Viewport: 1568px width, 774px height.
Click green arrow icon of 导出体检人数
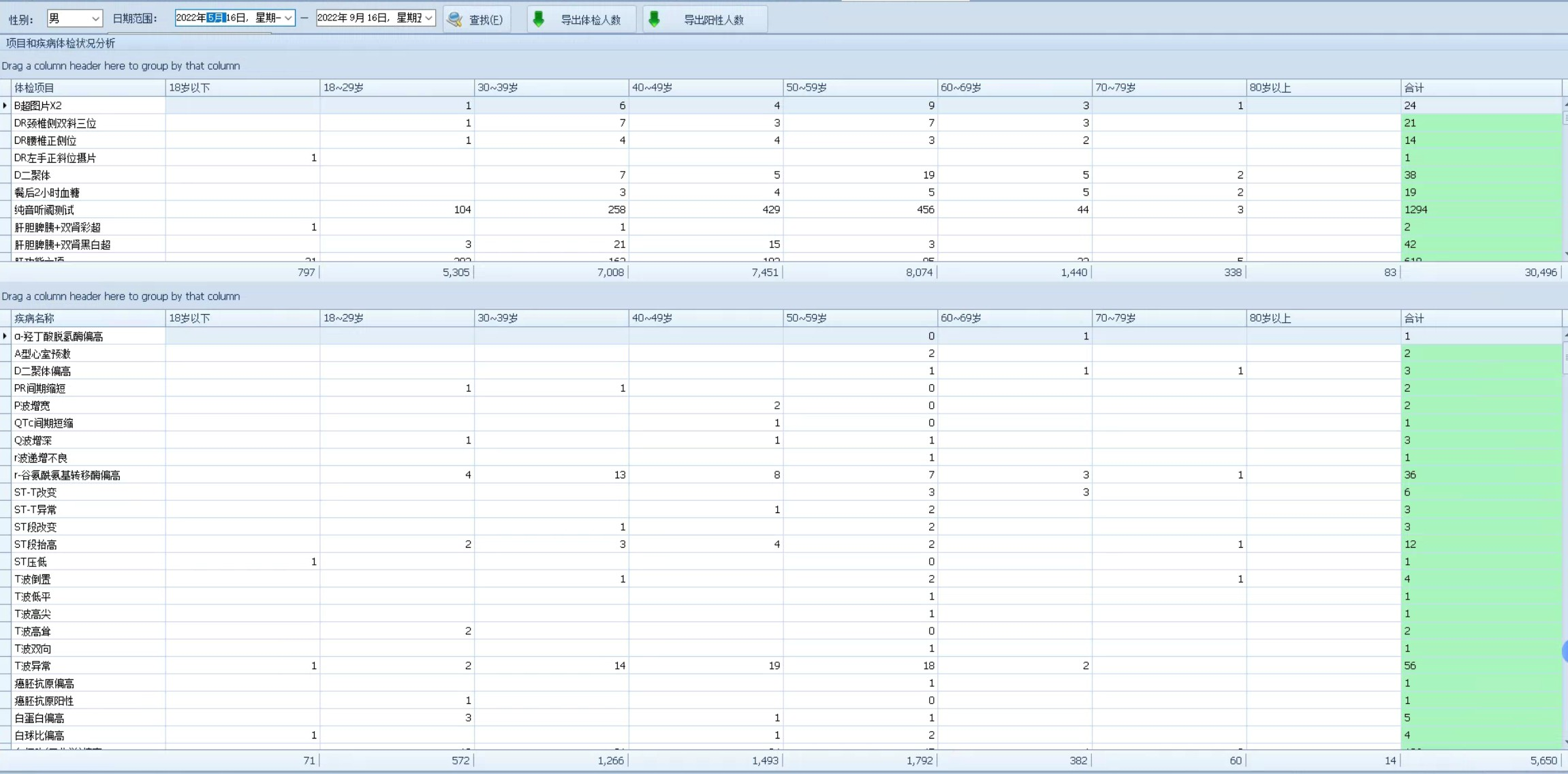coord(539,19)
